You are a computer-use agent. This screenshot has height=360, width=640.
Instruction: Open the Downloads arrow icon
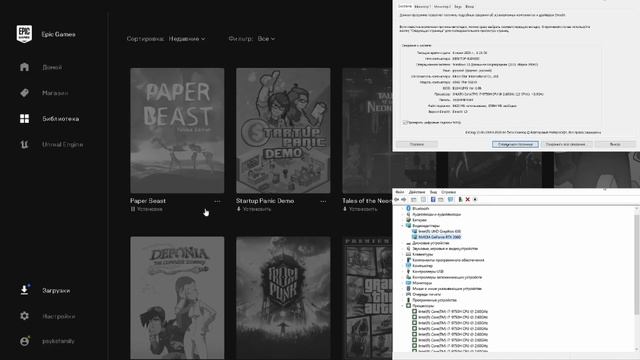(24, 290)
